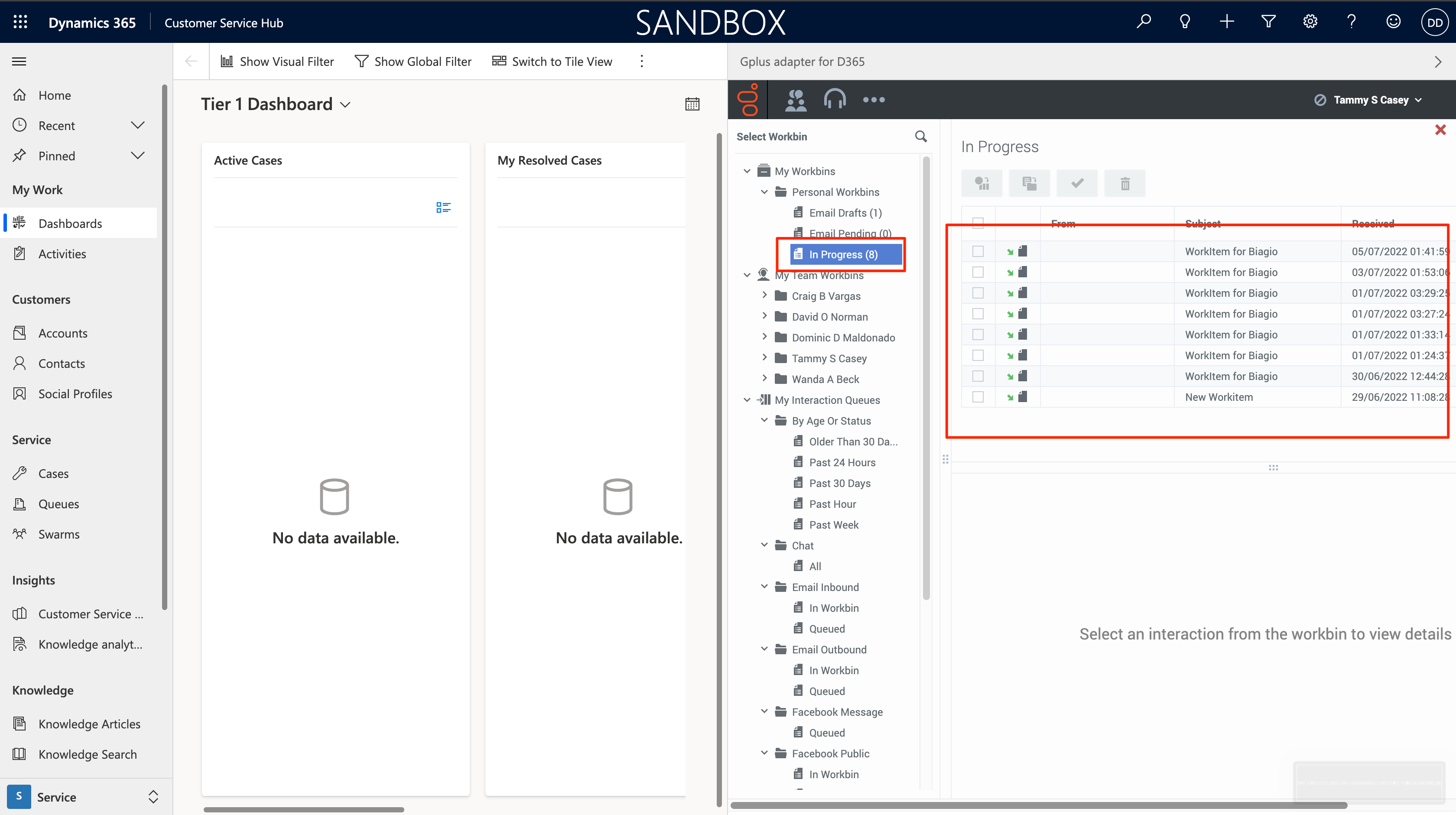
Task: Click the Active Cases list view icon
Action: coord(444,208)
